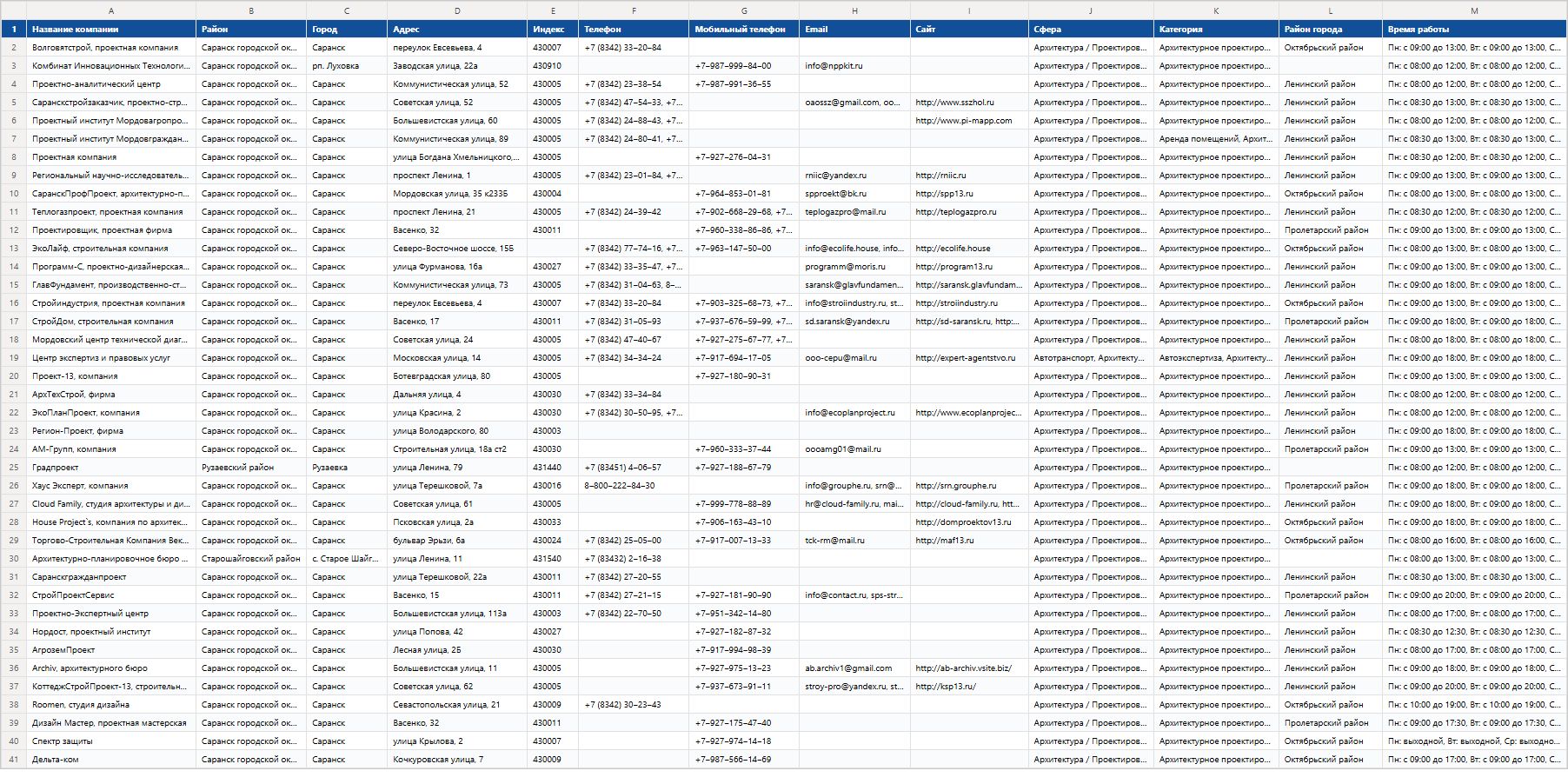
Task: Click phone cell 8-800-222-84-30
Action: click(634, 486)
